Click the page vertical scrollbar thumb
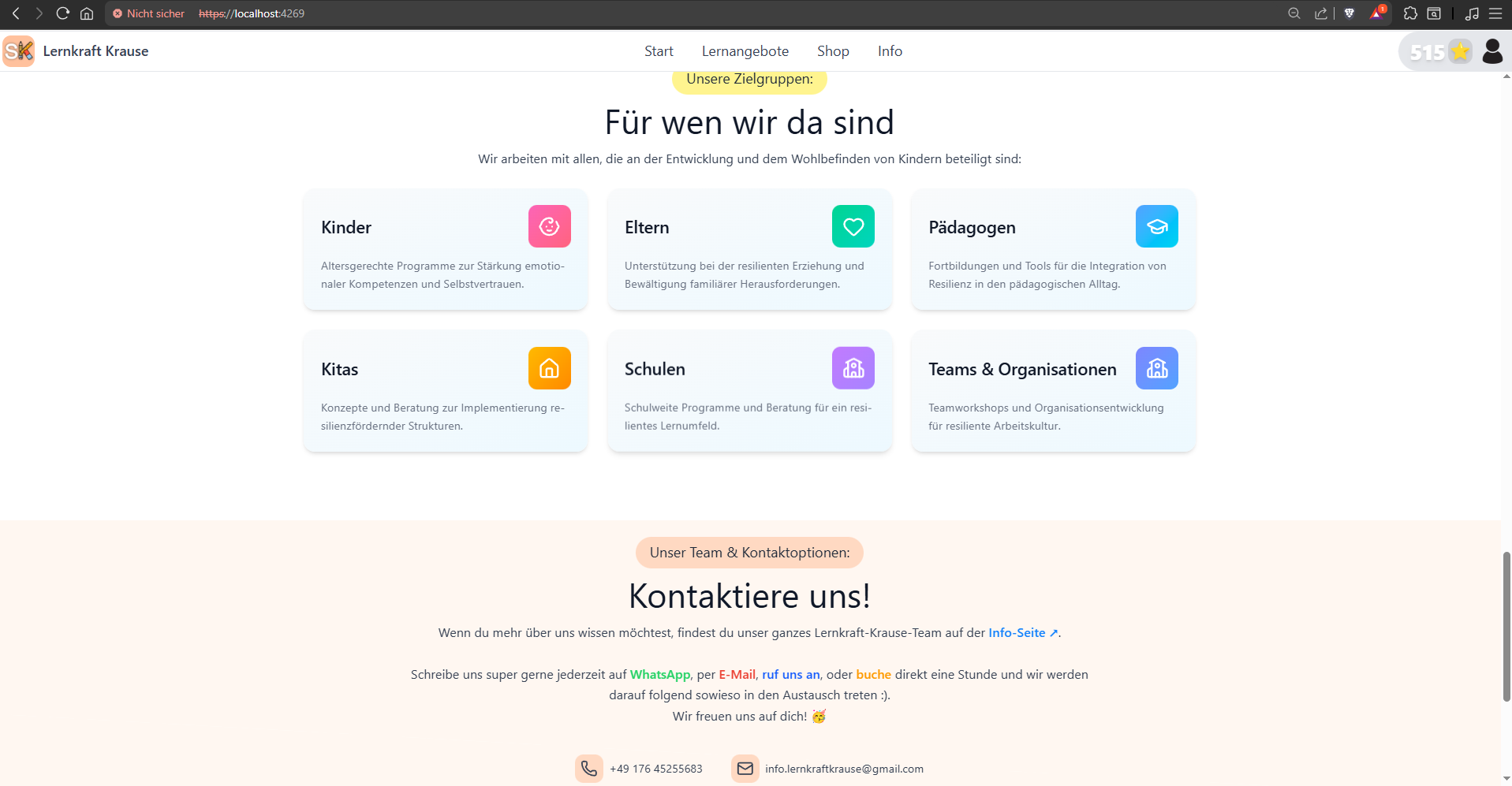This screenshot has width=1512, height=786. 1506,627
